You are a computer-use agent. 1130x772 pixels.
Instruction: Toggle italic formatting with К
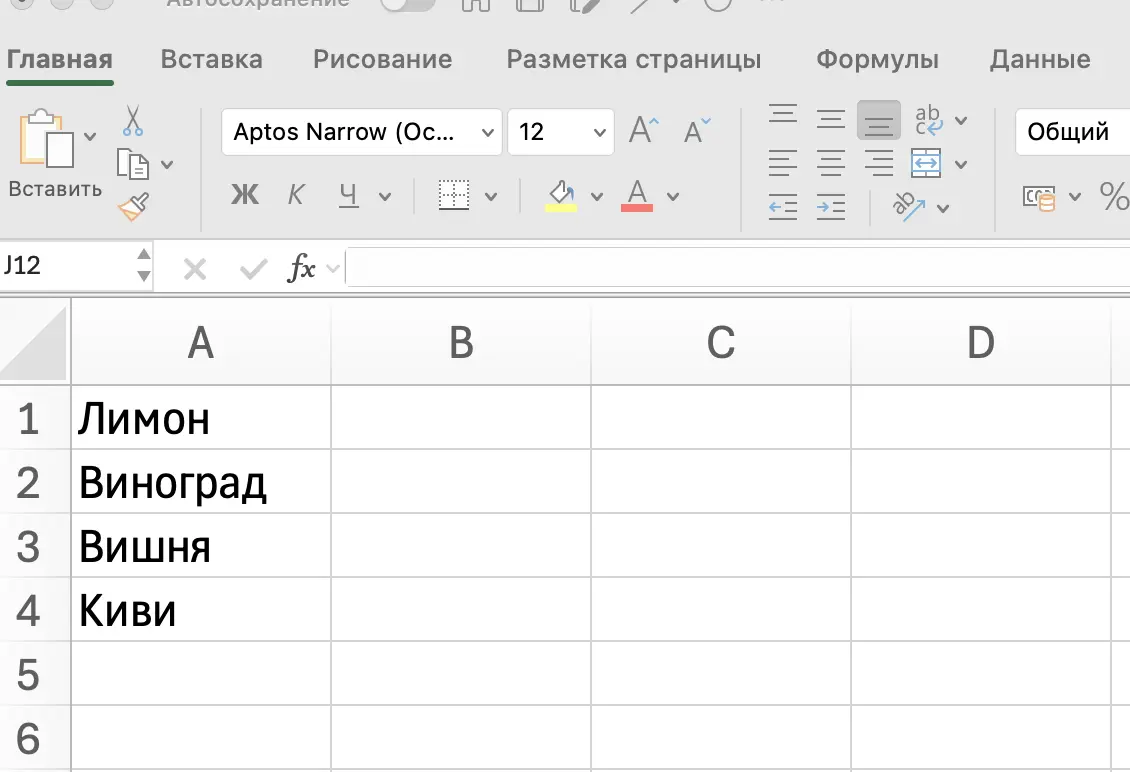[296, 195]
